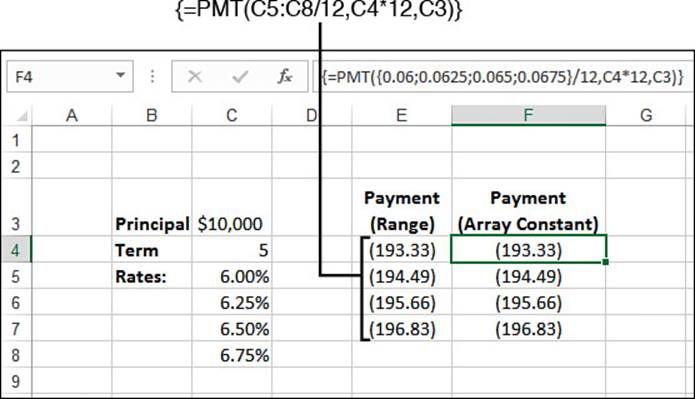Click the '6.75%' rate cell
Screen dimensions: 695x399
[232, 355]
